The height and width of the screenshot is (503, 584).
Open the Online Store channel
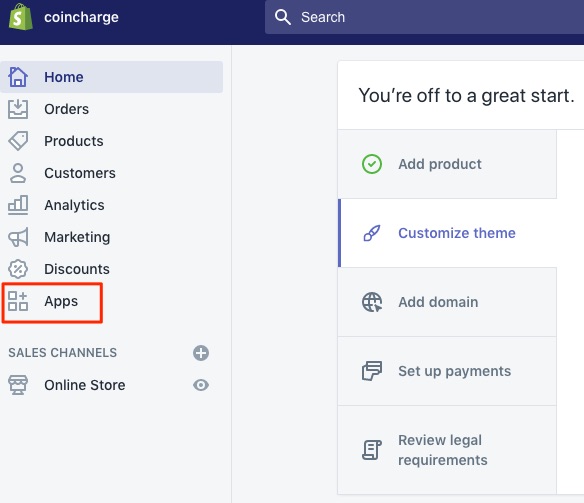[85, 385]
